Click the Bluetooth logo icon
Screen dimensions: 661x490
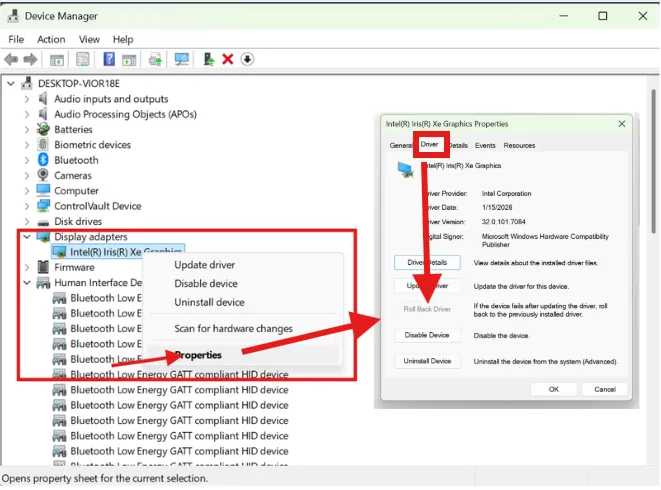point(43,160)
